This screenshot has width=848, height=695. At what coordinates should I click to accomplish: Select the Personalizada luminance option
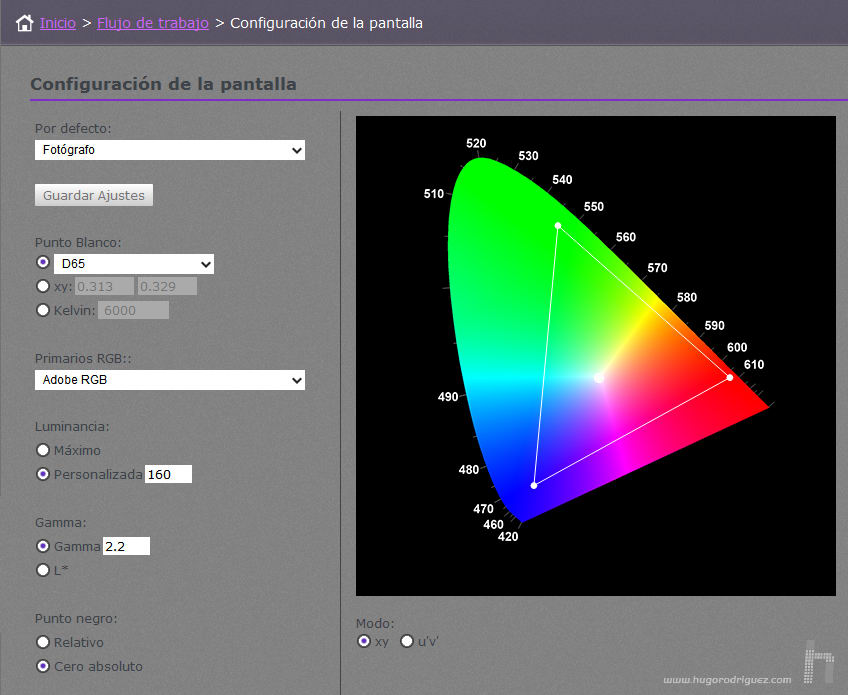(x=43, y=474)
